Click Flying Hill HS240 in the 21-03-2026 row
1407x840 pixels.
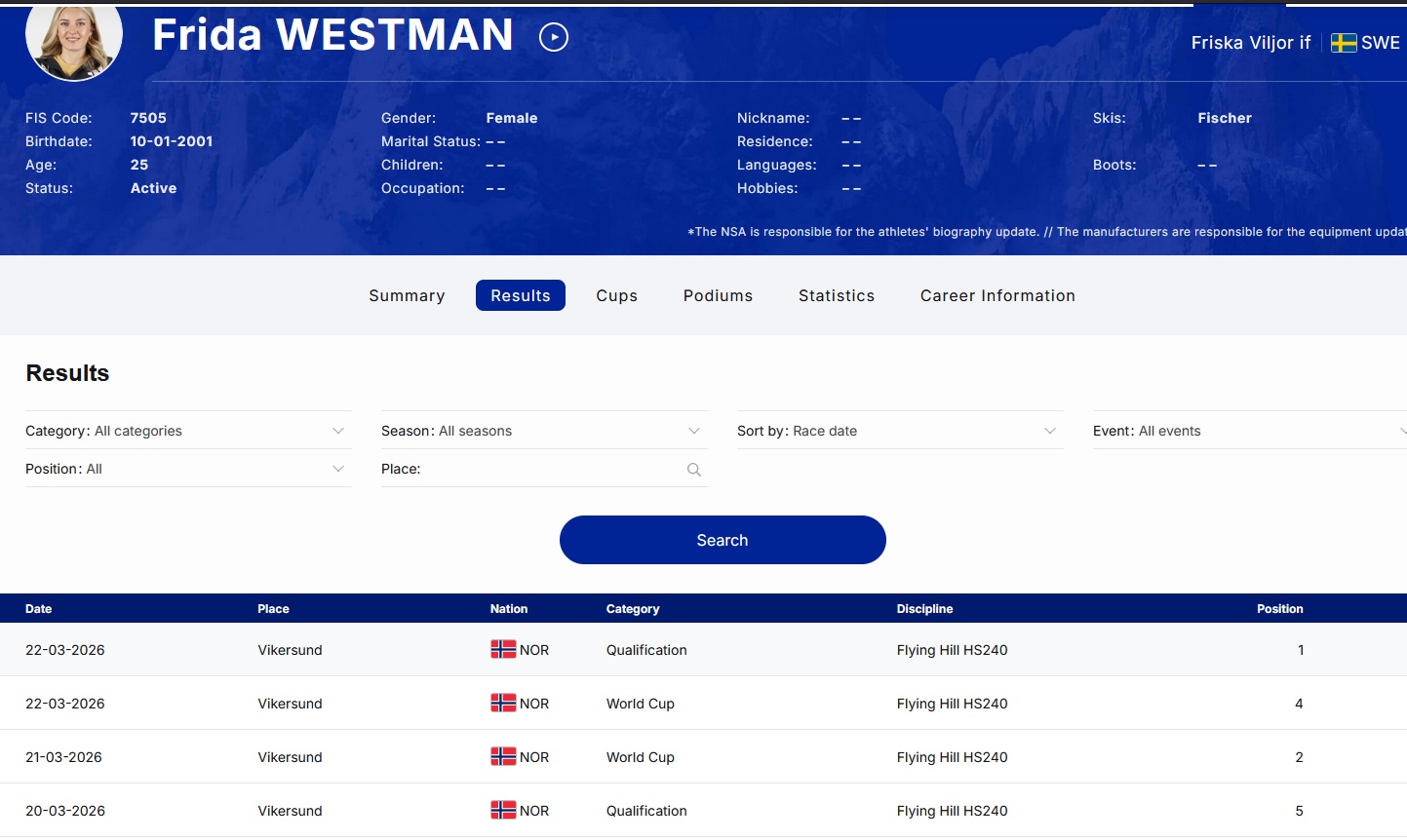[x=953, y=757]
